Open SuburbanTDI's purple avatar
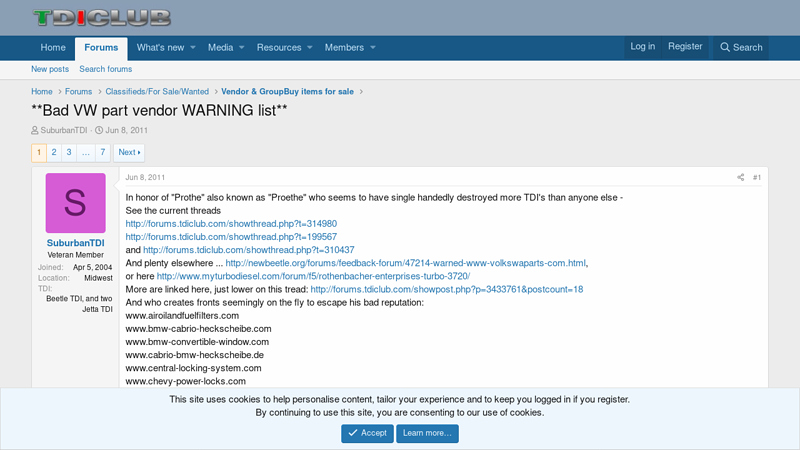 (76, 203)
